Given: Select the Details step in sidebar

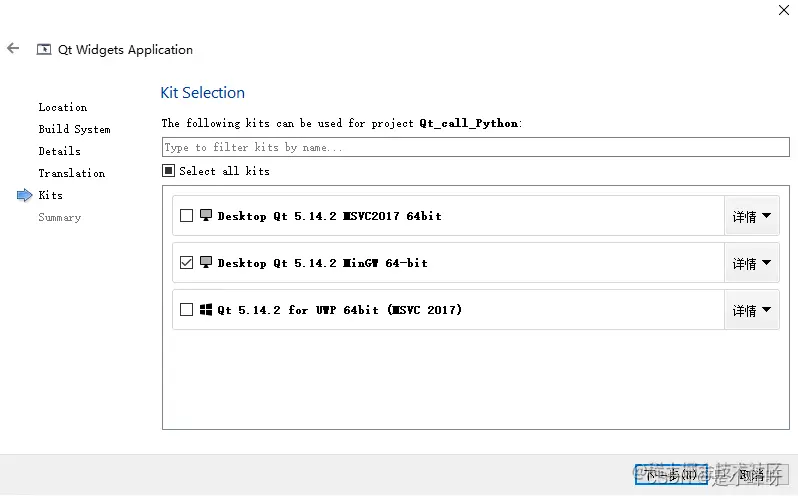Looking at the screenshot, I should click(60, 151).
